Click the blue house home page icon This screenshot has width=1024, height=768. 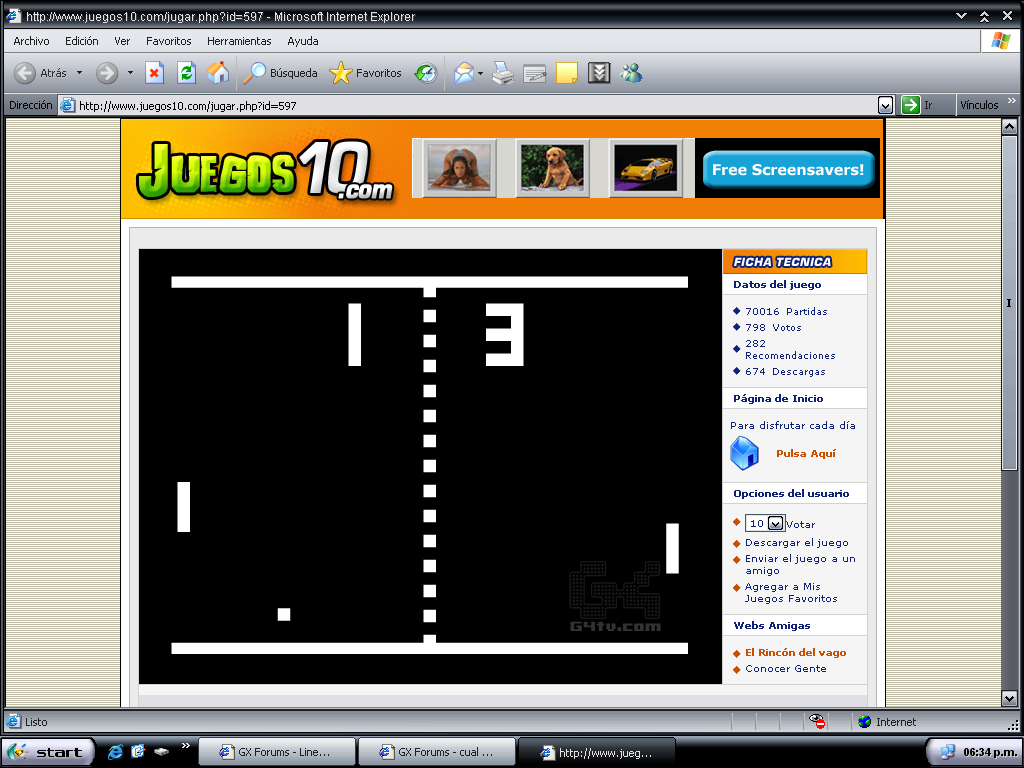(x=744, y=453)
